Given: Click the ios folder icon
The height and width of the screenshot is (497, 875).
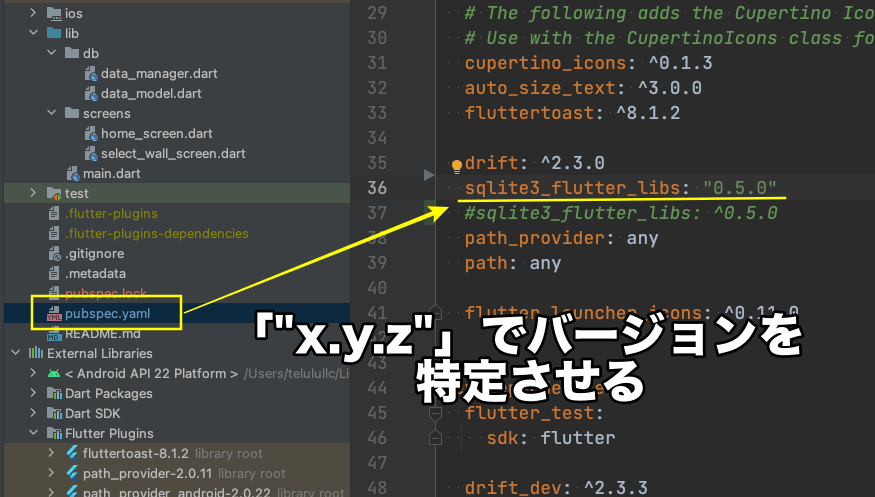Looking at the screenshot, I should 54,13.
